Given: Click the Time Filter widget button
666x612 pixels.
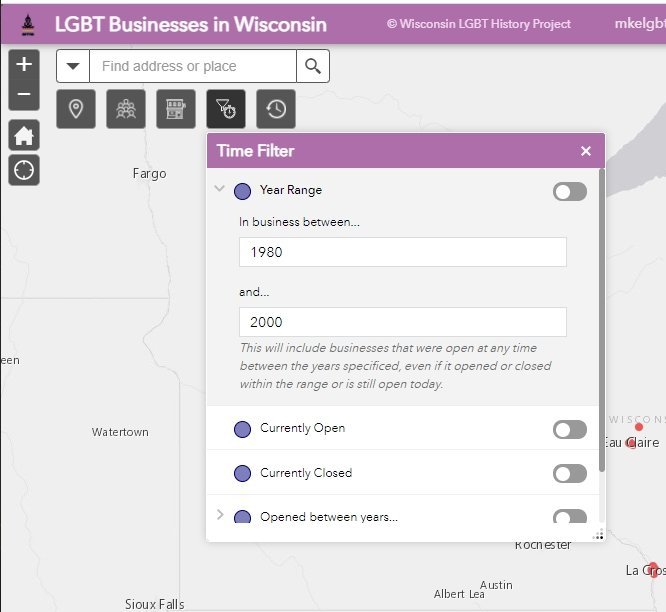Looking at the screenshot, I should pyautogui.click(x=226, y=109).
